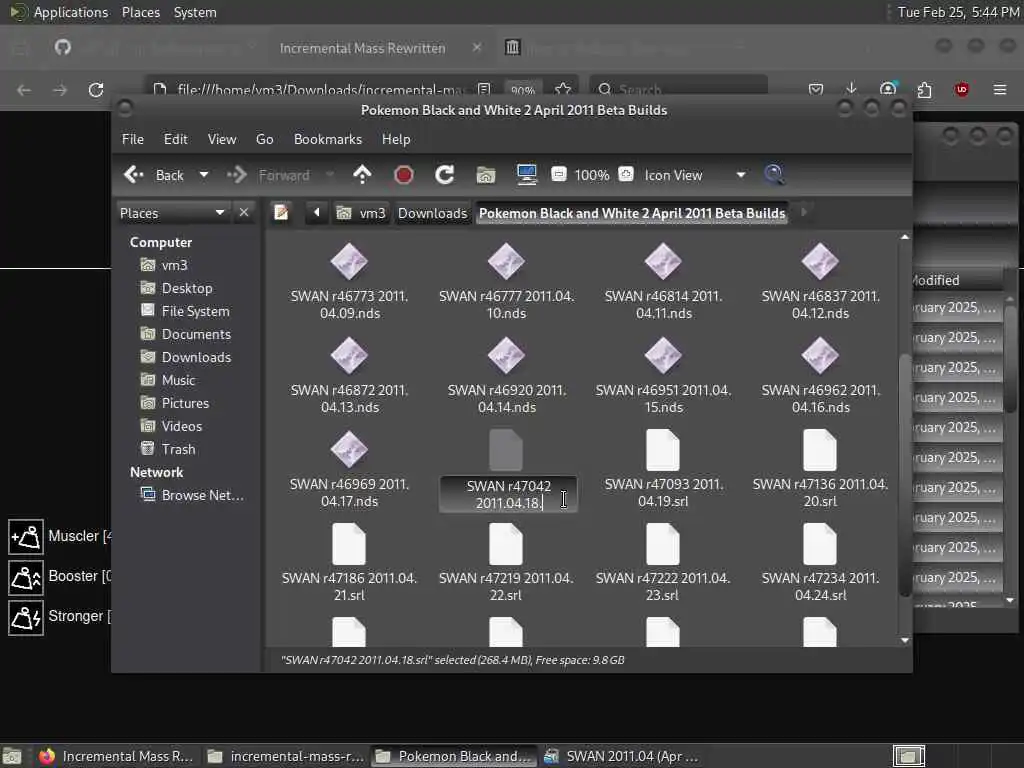Select the SWAN r46951 2011.04.15.nds file icon
Screen dimensions: 1024x768
(663, 356)
